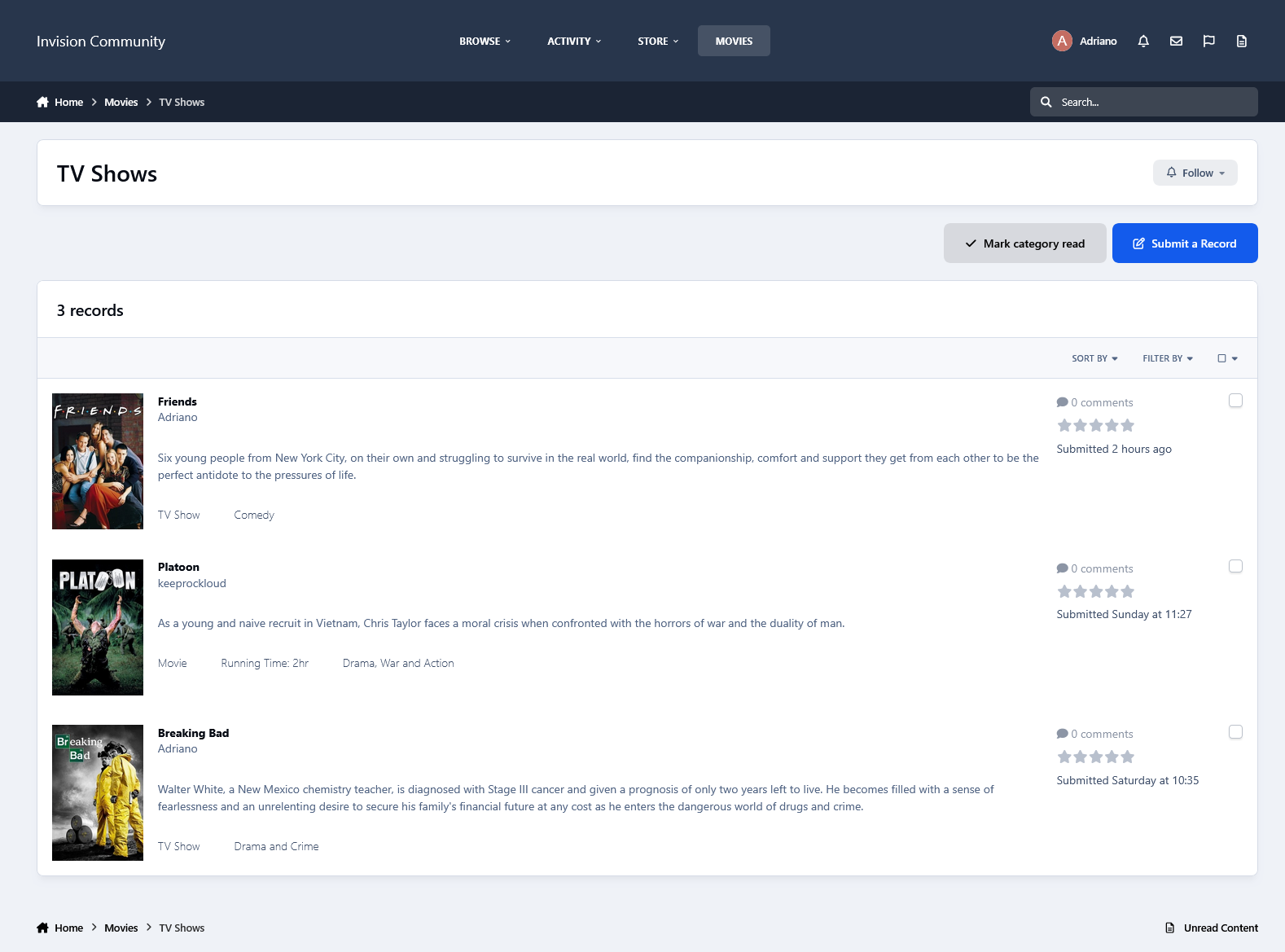The width and height of the screenshot is (1285, 952).
Task: Click 0 comments link for Friends
Action: click(1102, 402)
